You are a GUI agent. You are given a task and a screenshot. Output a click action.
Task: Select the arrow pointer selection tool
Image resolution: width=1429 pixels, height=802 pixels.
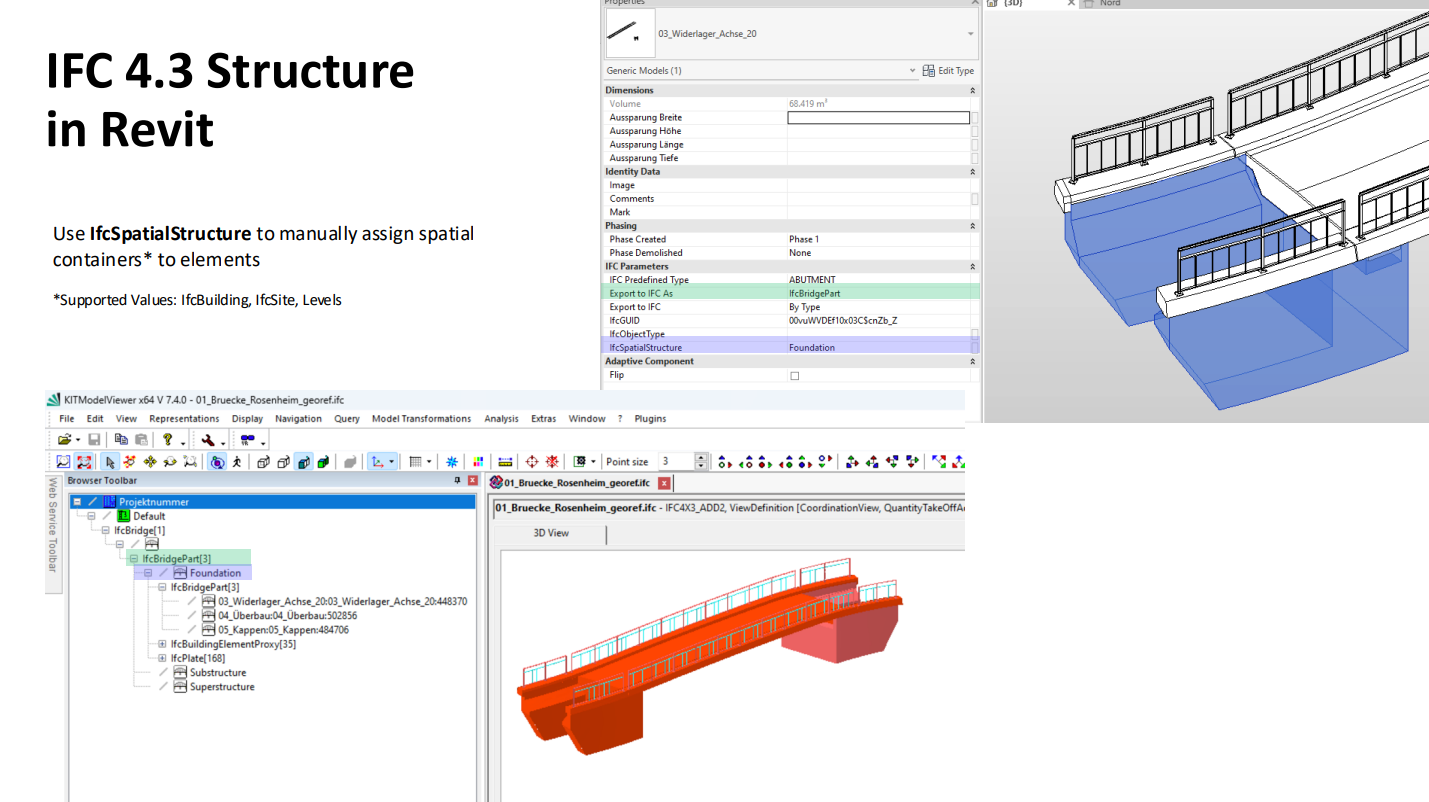point(110,462)
